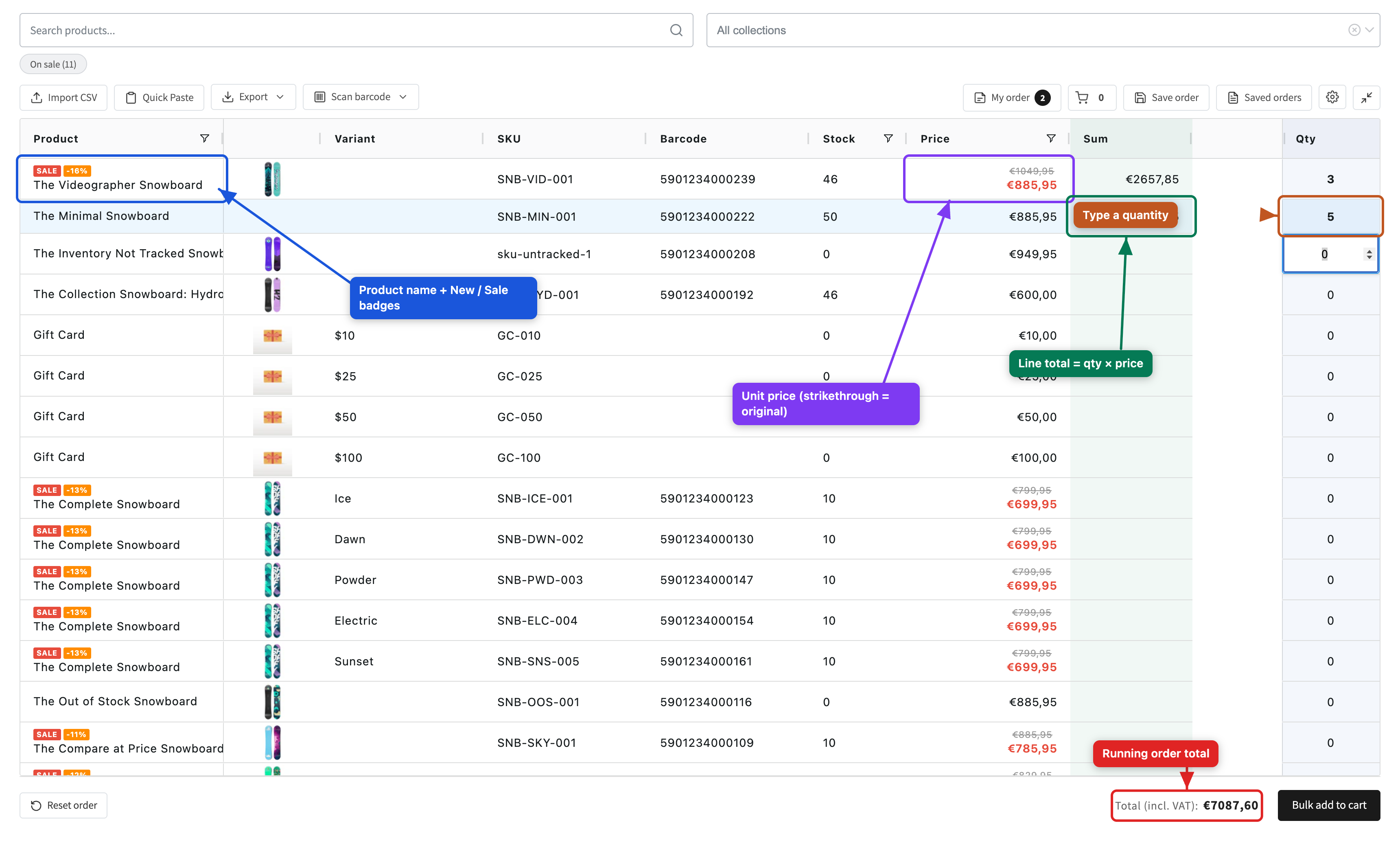Click Bulk add to cart
This screenshot has width=1400, height=847.
coord(1329,805)
